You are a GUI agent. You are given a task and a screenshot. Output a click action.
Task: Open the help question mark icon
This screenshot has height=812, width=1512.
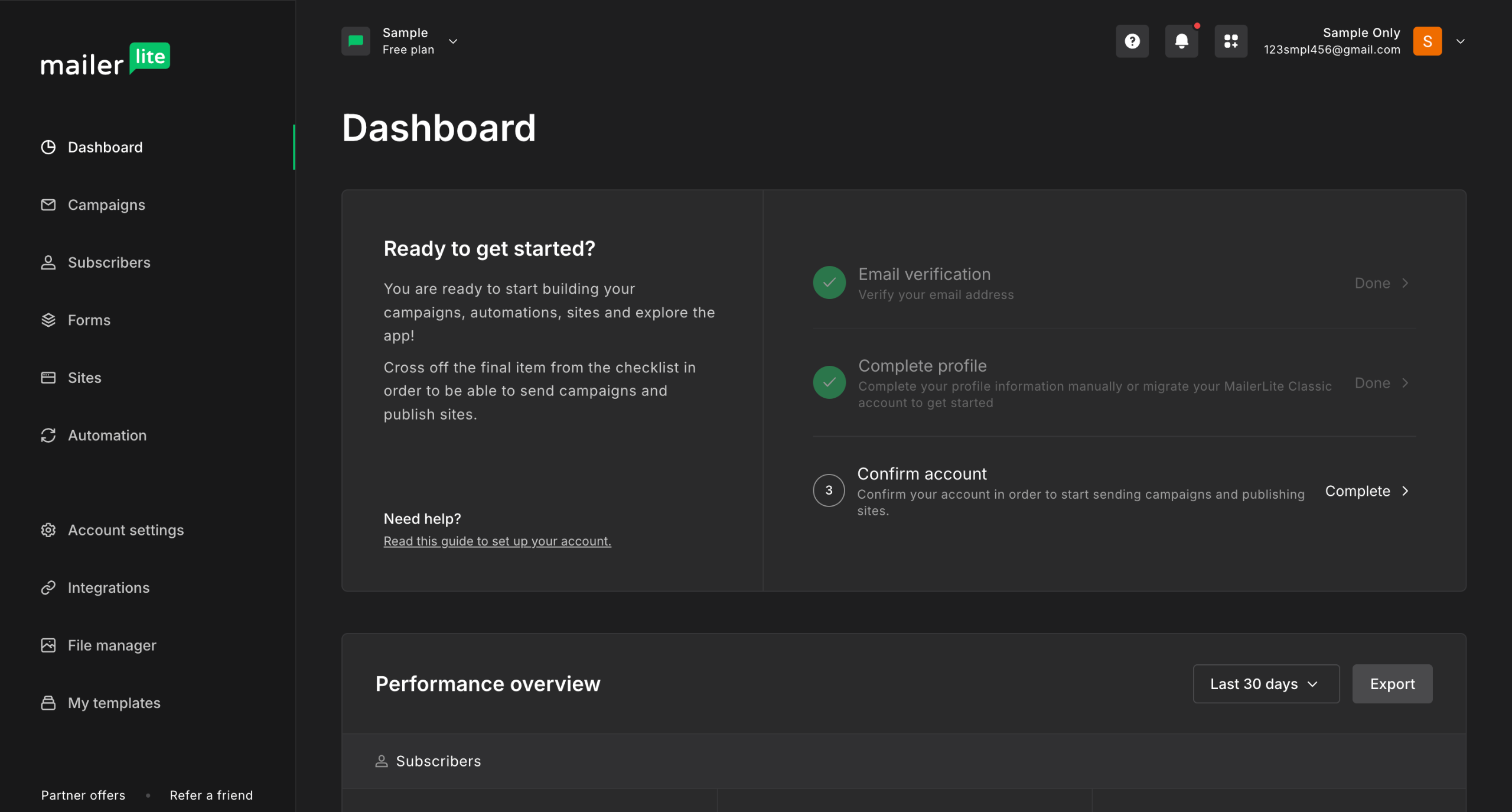(x=1132, y=41)
